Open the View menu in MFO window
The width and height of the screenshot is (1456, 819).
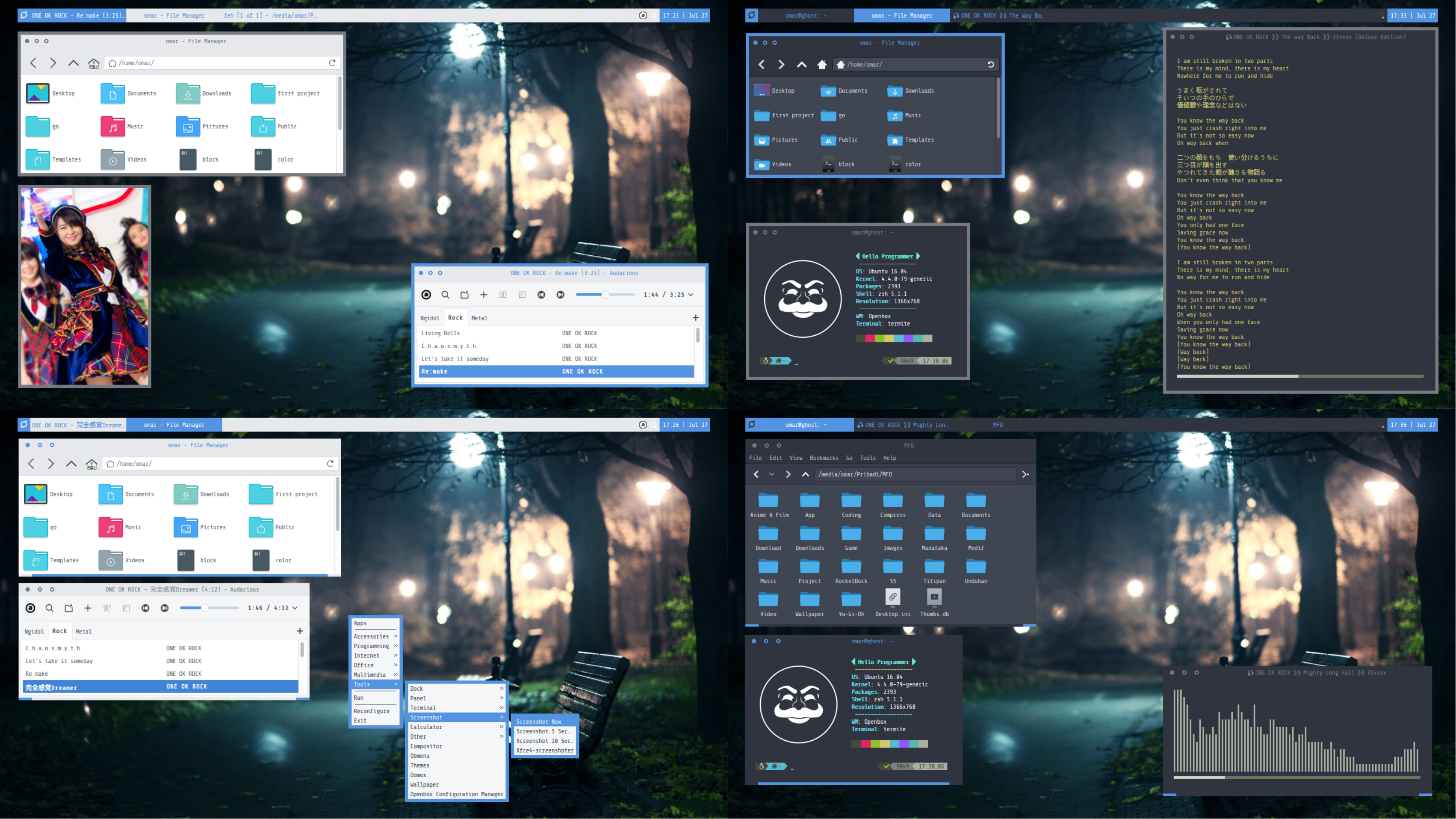click(796, 458)
